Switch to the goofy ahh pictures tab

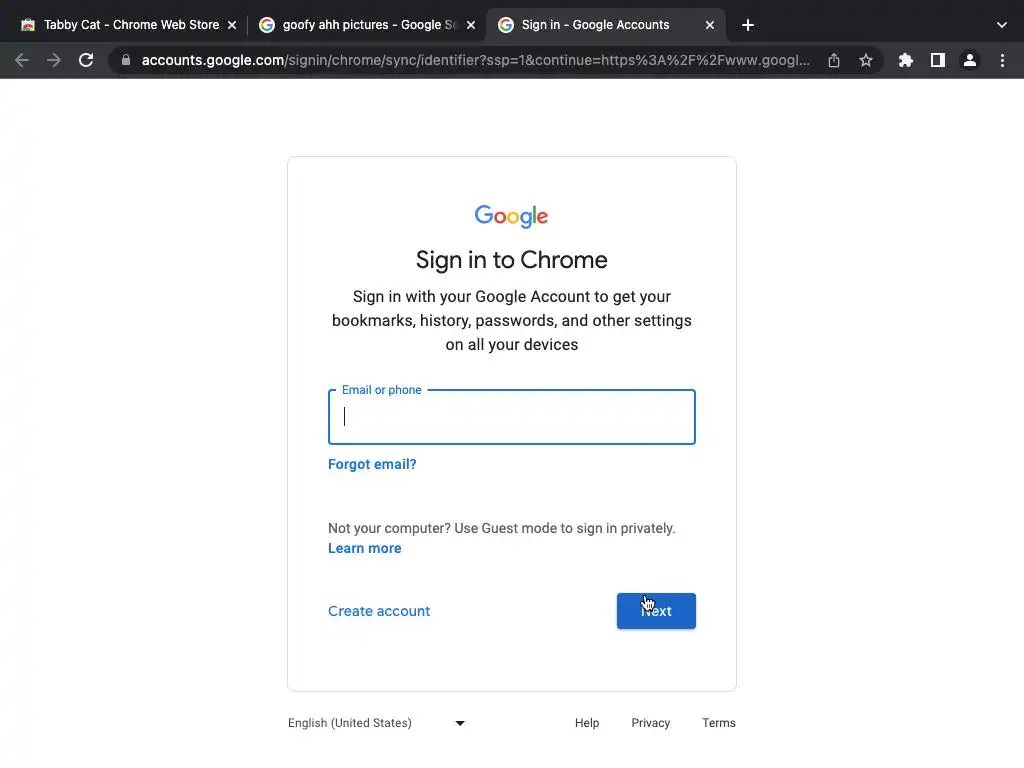click(x=360, y=25)
